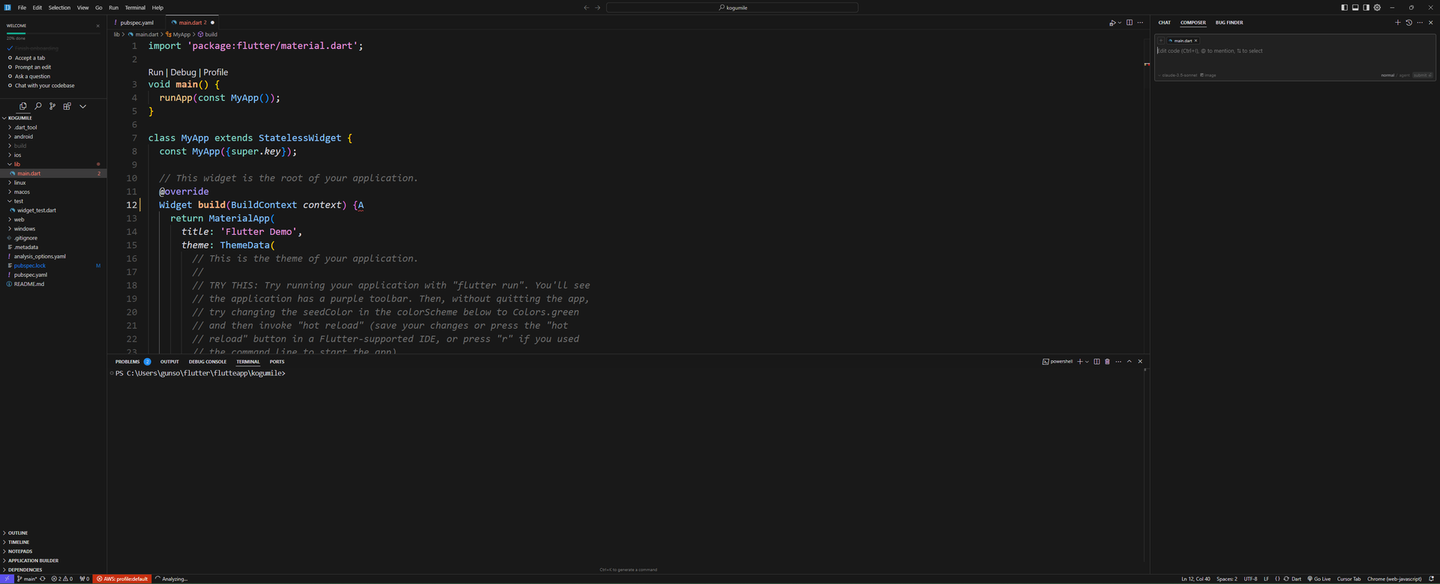This screenshot has height=584, width=1440.
Task: Split the editor to the right
Action: pos(1129,22)
